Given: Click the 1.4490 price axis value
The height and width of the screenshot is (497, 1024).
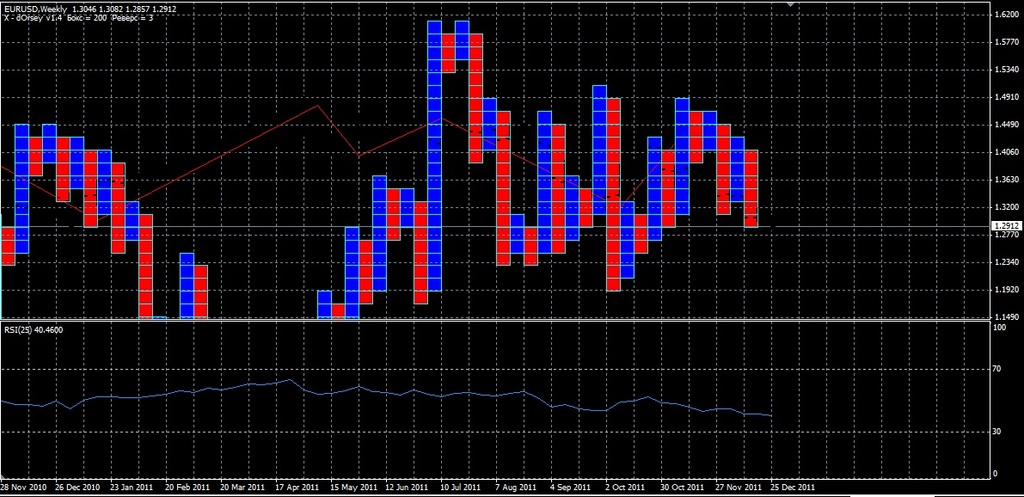Looking at the screenshot, I should click(x=1006, y=125).
